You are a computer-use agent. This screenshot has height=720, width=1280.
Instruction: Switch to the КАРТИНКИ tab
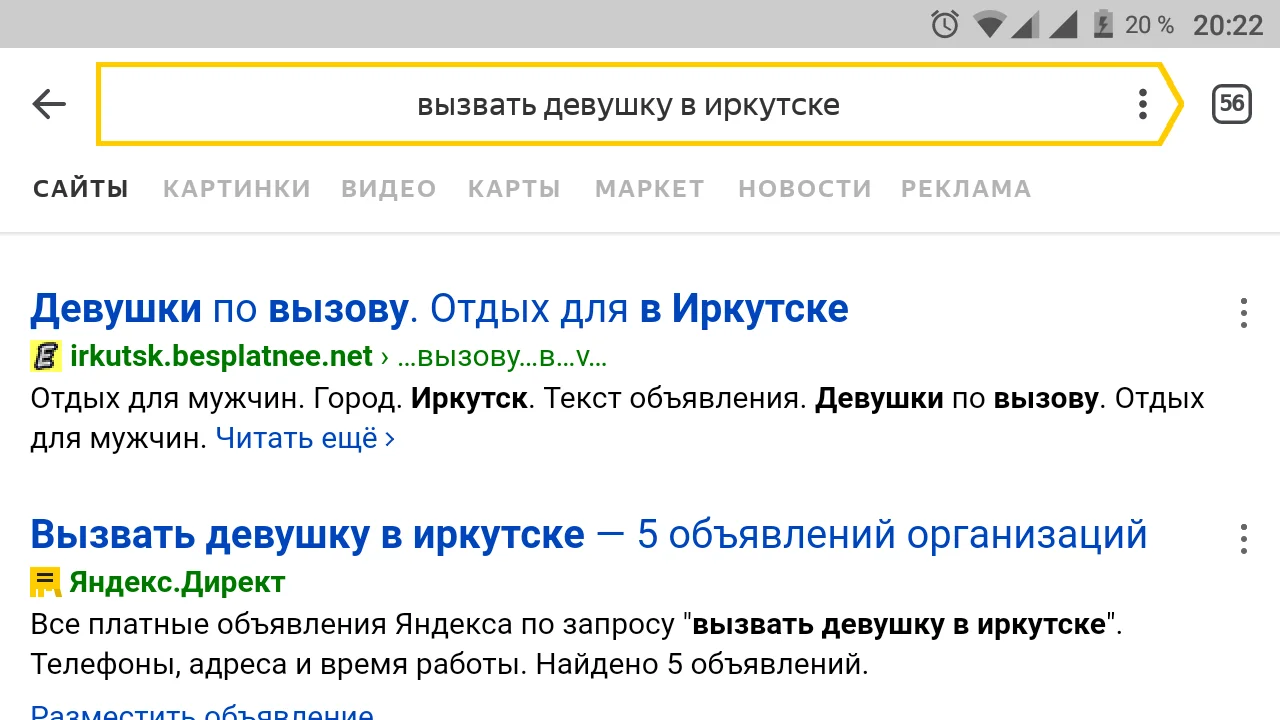(236, 188)
